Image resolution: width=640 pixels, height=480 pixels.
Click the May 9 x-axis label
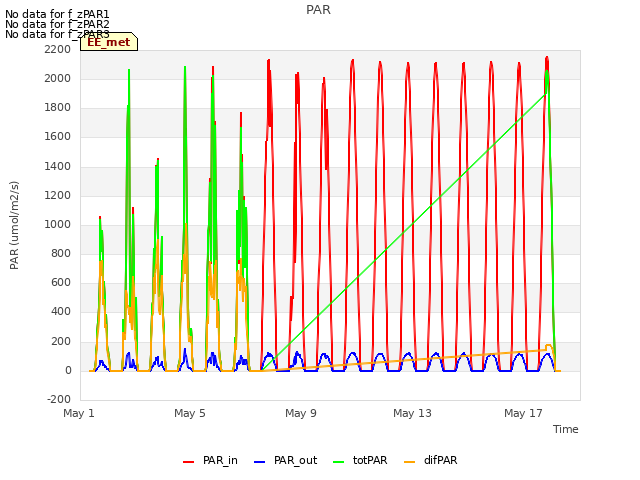301,413
